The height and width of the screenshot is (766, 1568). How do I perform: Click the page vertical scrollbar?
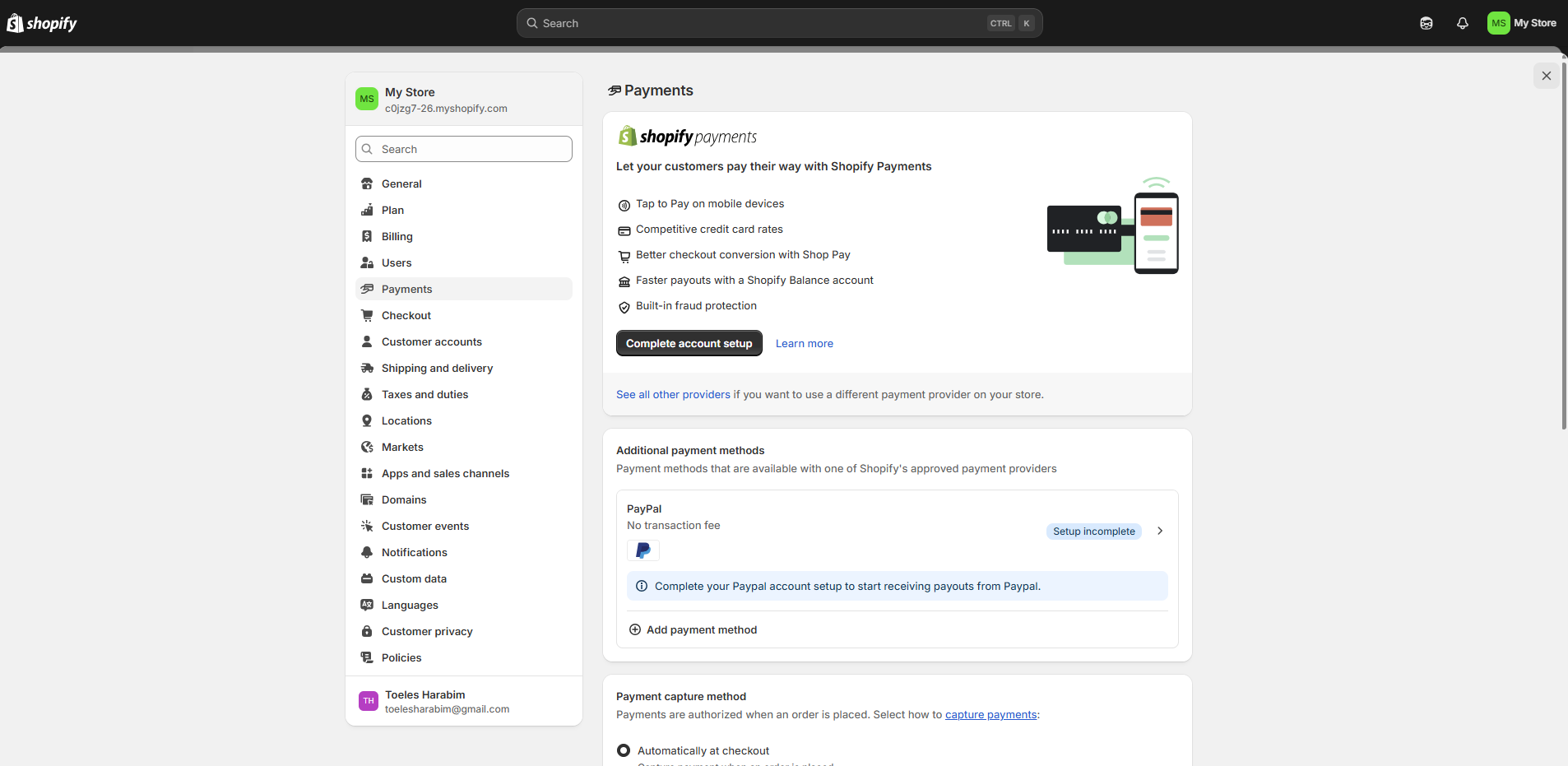[x=1564, y=245]
